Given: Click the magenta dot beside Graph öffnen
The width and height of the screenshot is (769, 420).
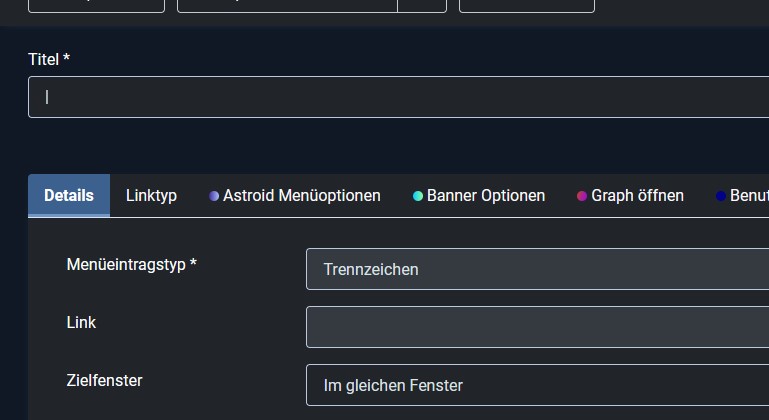Looking at the screenshot, I should pyautogui.click(x=582, y=196).
